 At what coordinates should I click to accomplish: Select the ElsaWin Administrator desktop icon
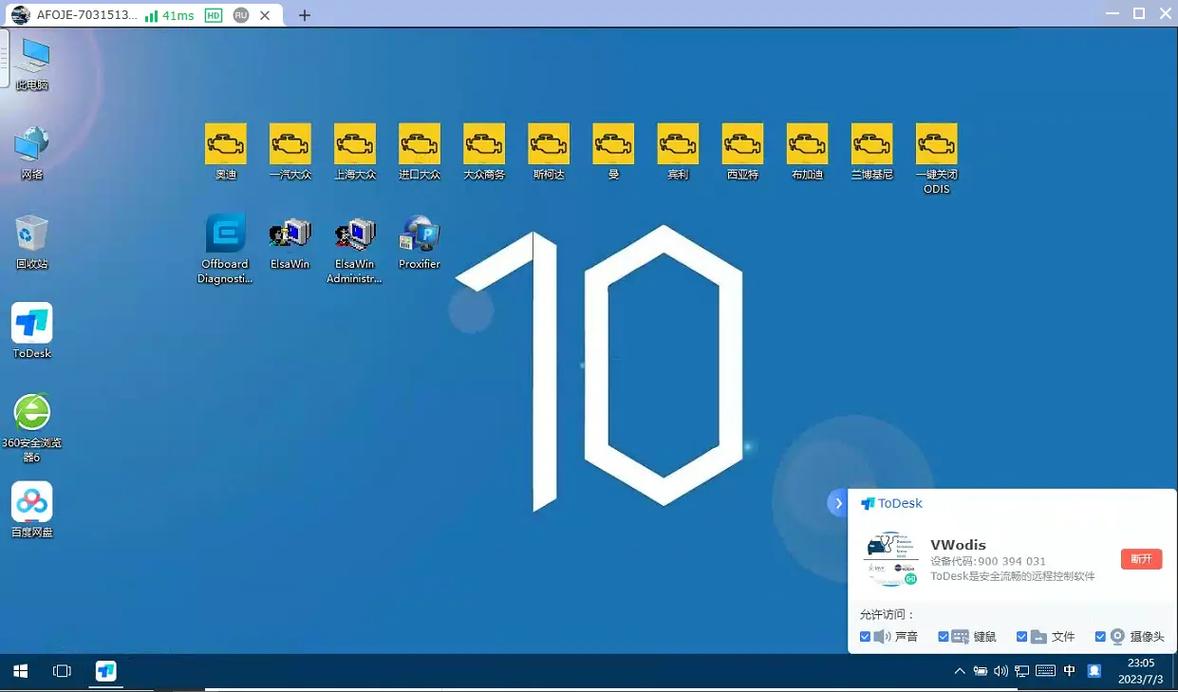[x=355, y=249]
